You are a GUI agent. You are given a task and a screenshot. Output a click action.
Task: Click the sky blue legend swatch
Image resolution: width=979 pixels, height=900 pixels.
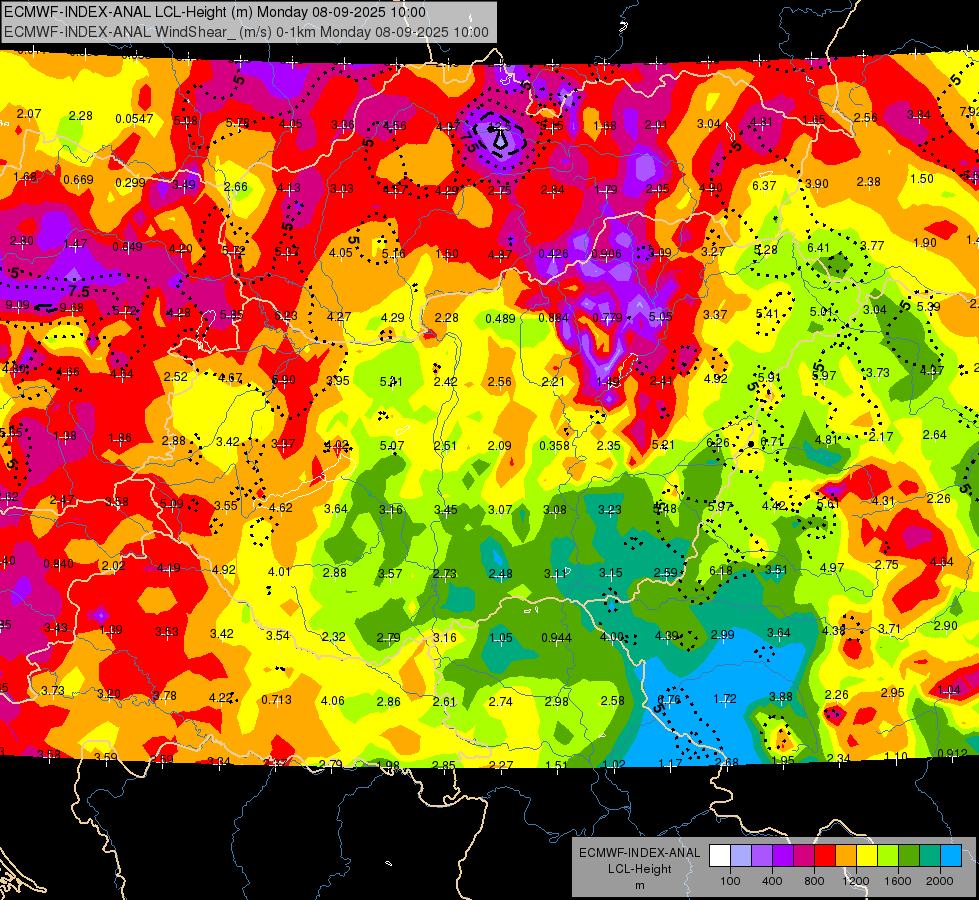(951, 856)
